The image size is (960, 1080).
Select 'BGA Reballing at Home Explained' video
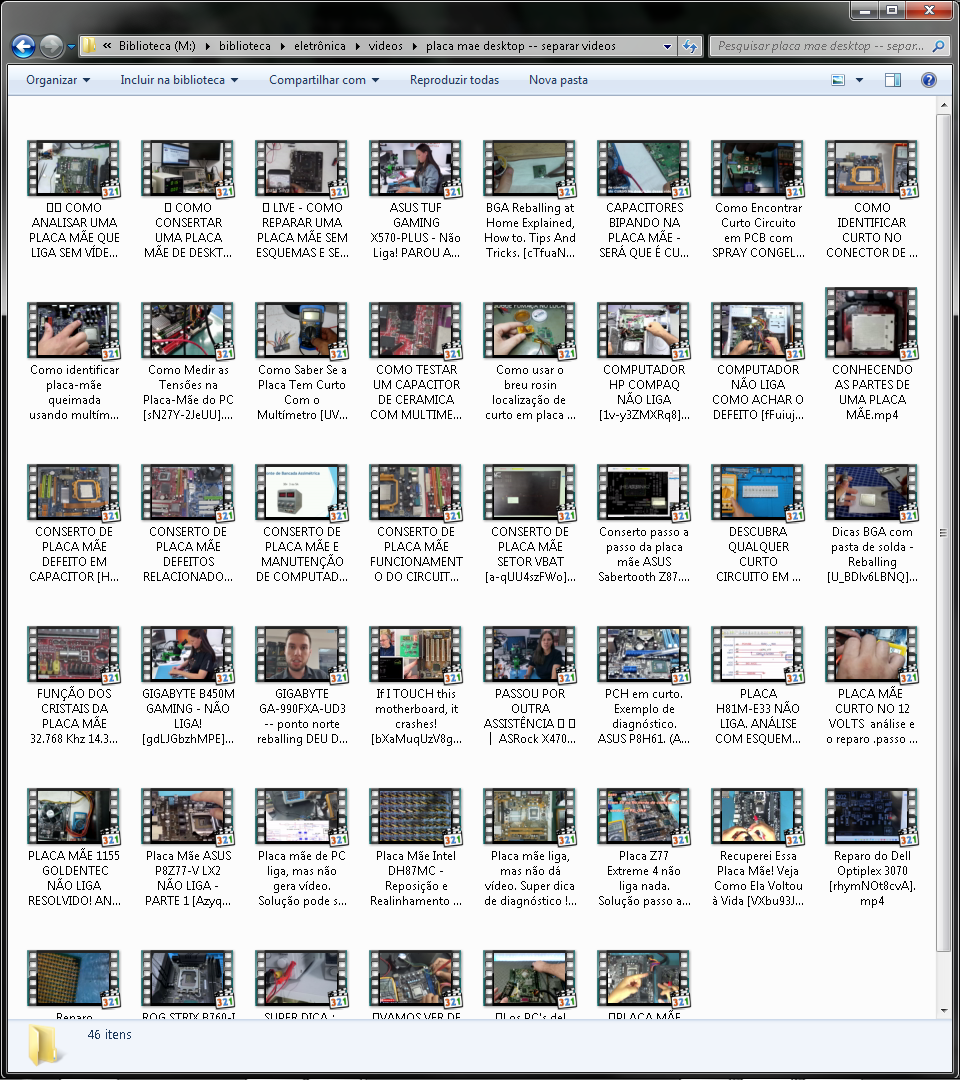coord(530,200)
